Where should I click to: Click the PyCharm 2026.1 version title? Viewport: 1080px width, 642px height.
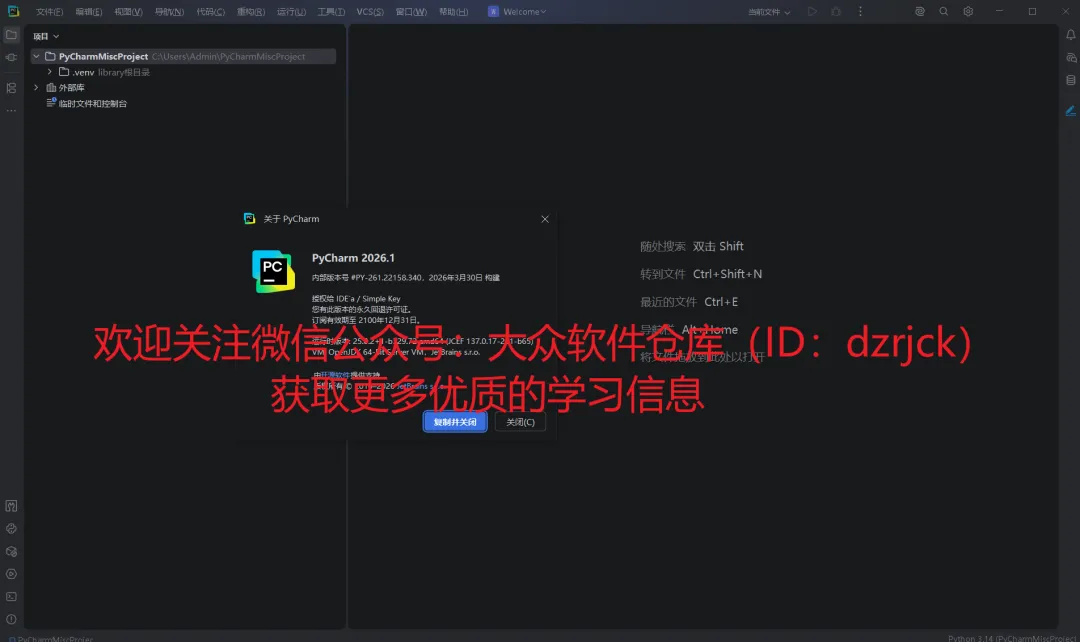pos(353,258)
